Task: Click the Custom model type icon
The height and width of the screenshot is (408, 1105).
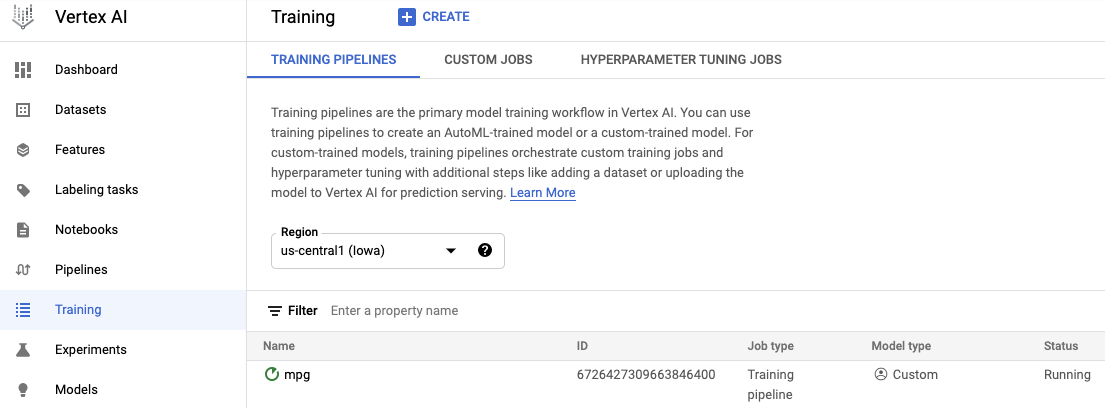Action: 880,375
